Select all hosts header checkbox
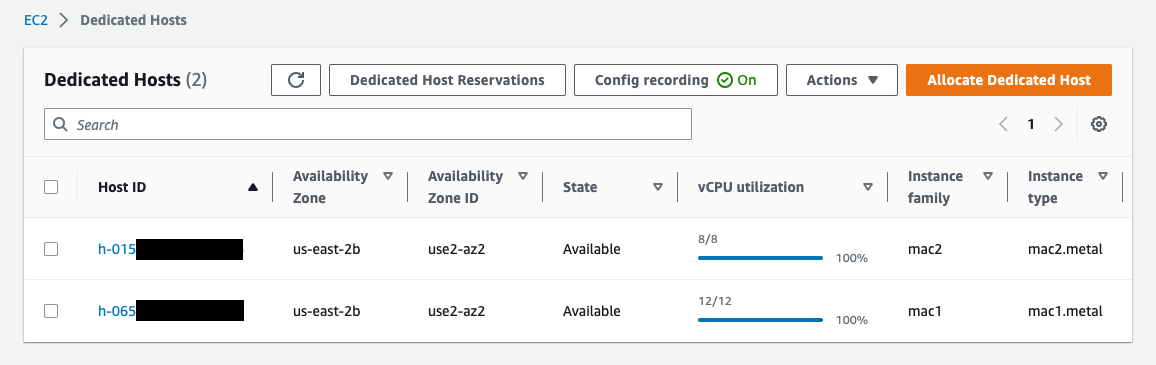 51,187
